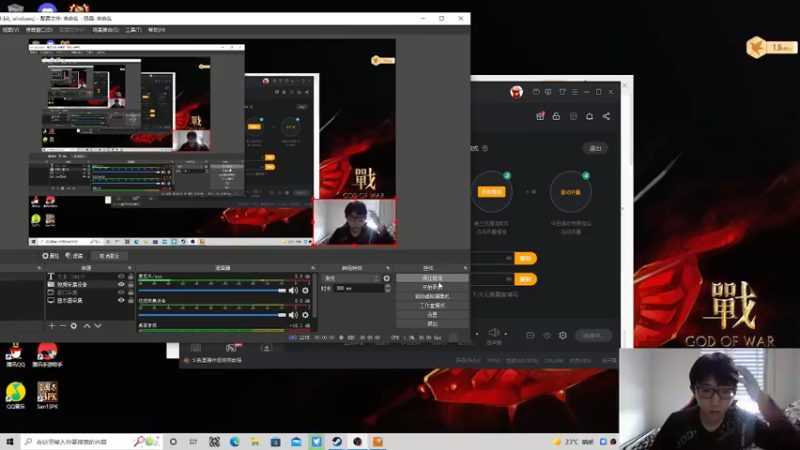This screenshot has height=450, width=800.
Task: Reveal first address field with eye icon
Action: pyautogui.click(x=509, y=258)
